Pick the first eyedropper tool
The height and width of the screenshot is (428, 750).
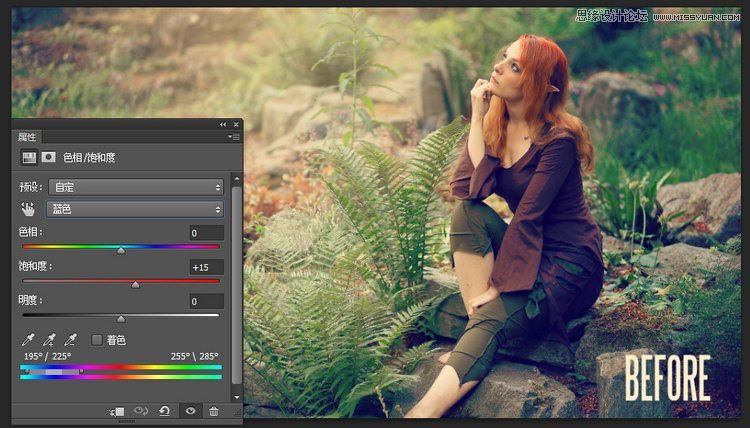point(29,340)
